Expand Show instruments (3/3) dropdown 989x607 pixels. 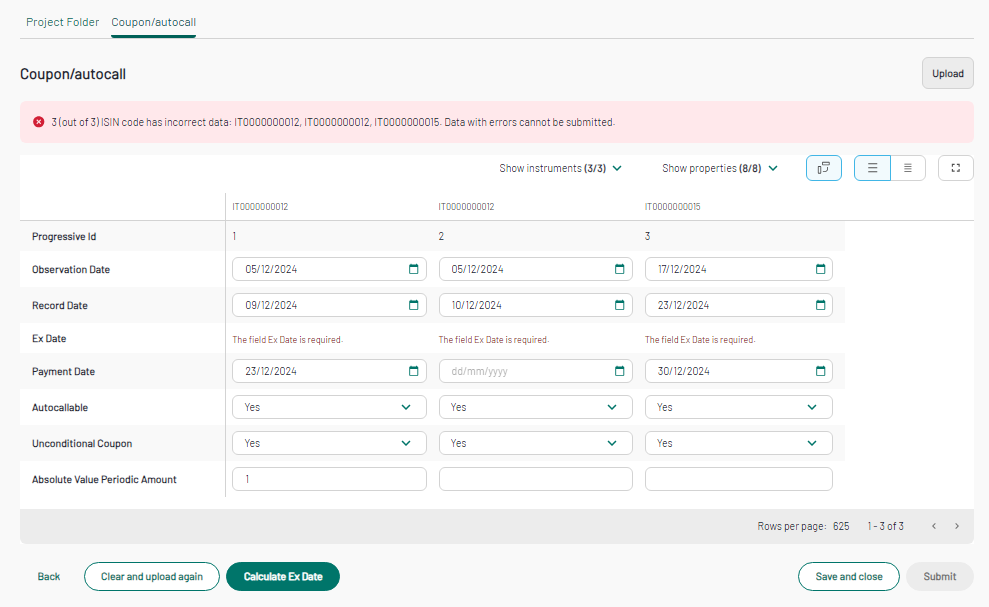560,168
